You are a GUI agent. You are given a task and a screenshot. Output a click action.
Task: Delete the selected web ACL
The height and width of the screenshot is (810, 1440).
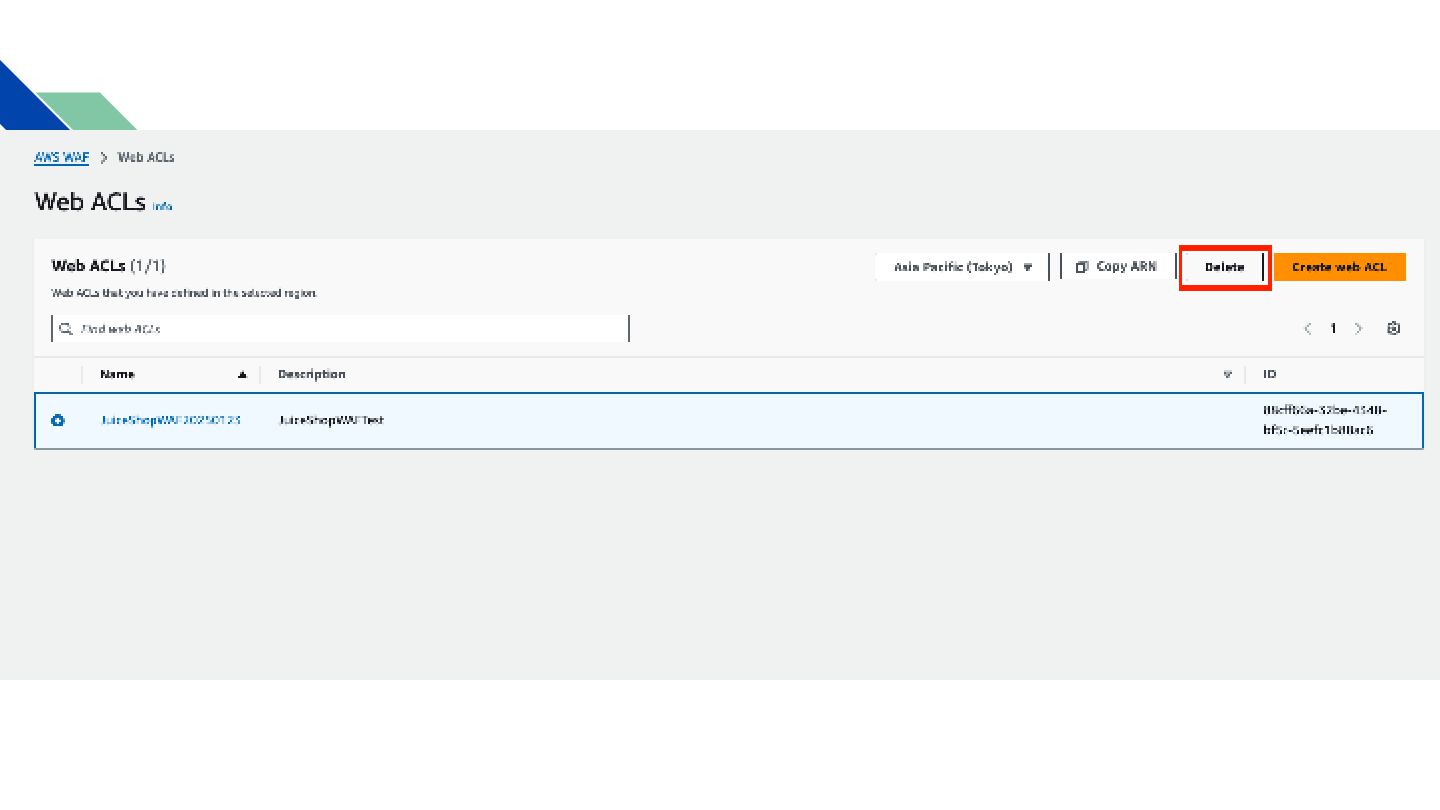click(1225, 267)
